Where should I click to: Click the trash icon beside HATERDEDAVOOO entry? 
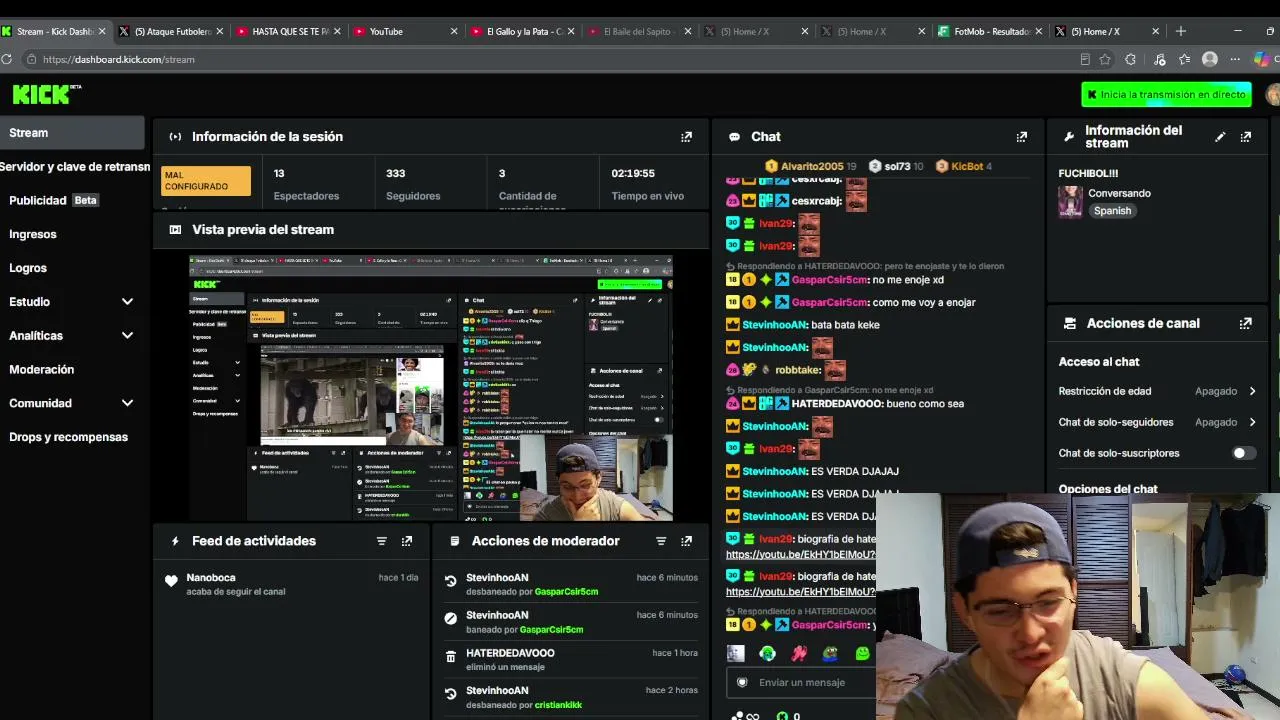pyautogui.click(x=451, y=656)
